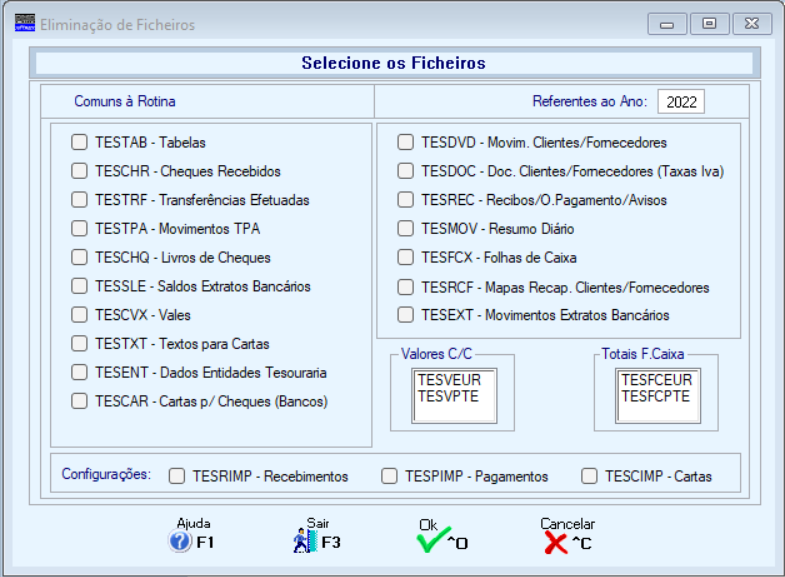This screenshot has width=785, height=577.
Task: Select TESVPTE in Valores C/C list
Action: (449, 396)
